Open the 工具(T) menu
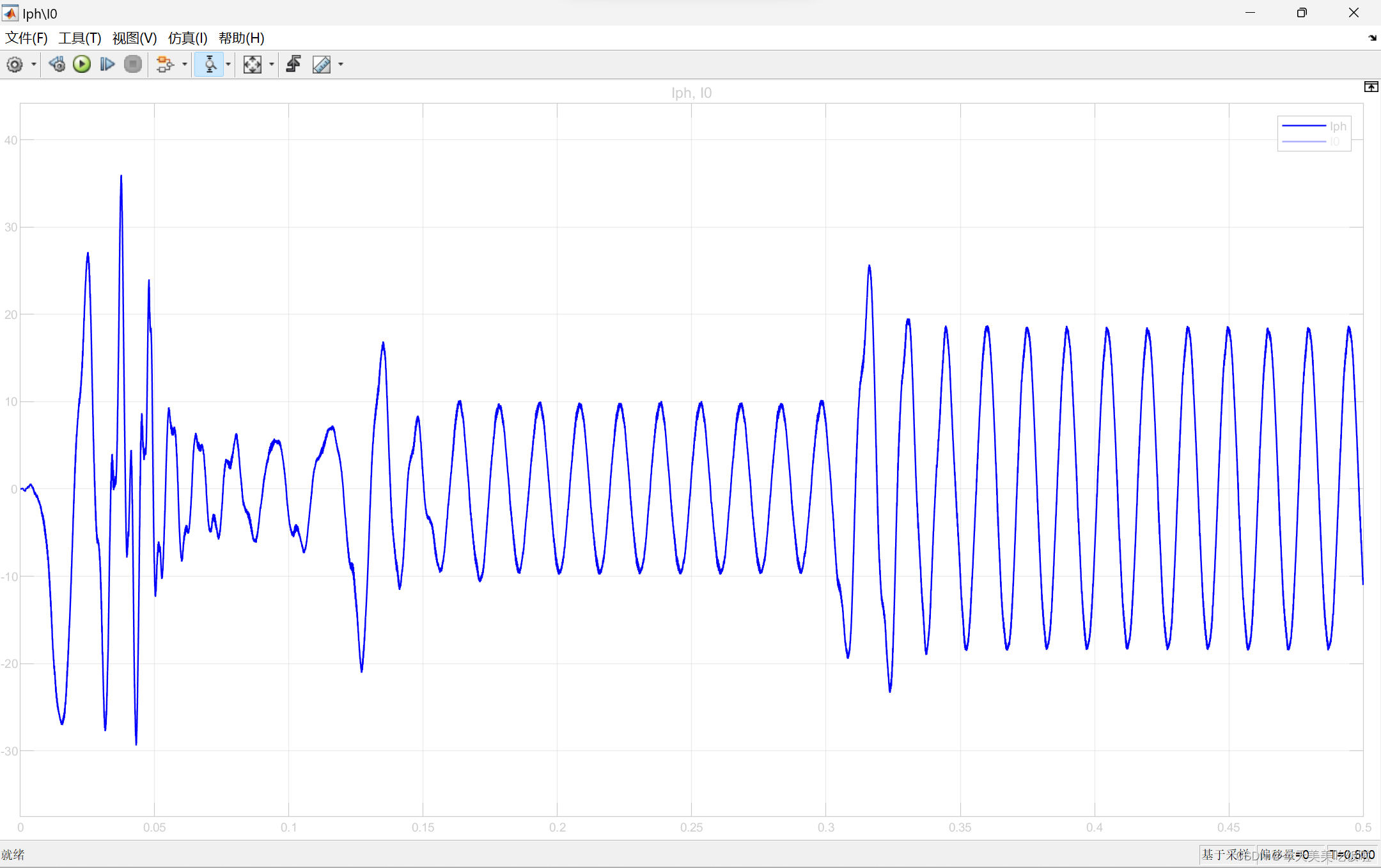The image size is (1381, 868). point(80,38)
